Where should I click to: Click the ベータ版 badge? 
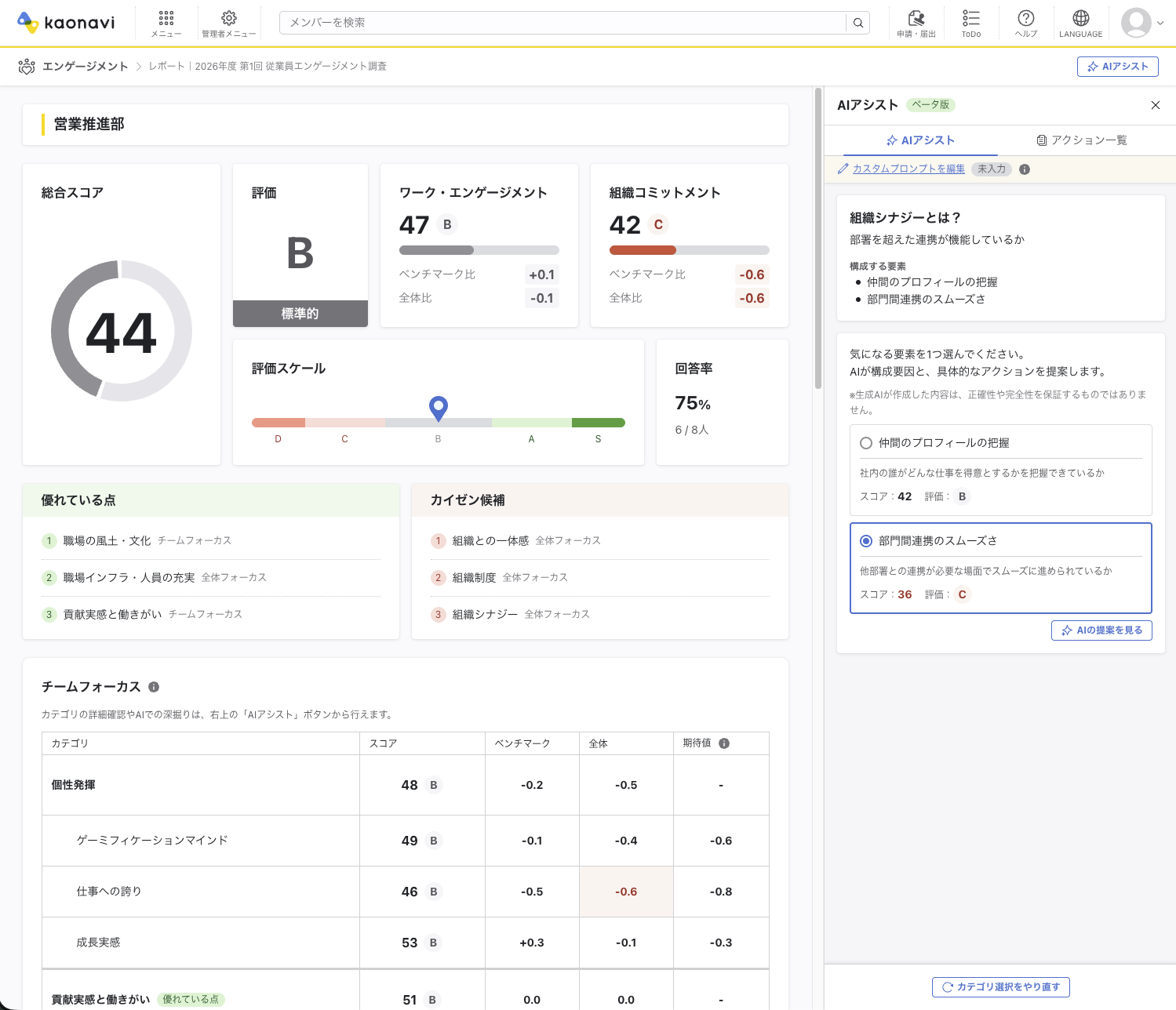pos(930,105)
